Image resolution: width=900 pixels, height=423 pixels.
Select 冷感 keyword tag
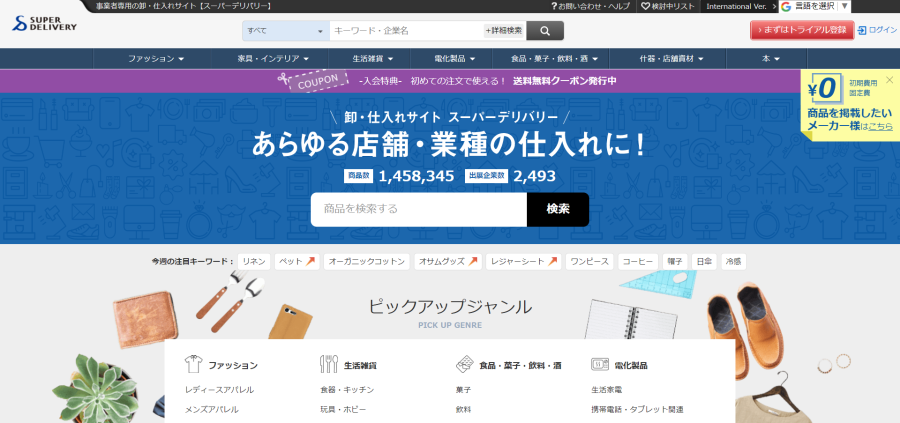(734, 262)
